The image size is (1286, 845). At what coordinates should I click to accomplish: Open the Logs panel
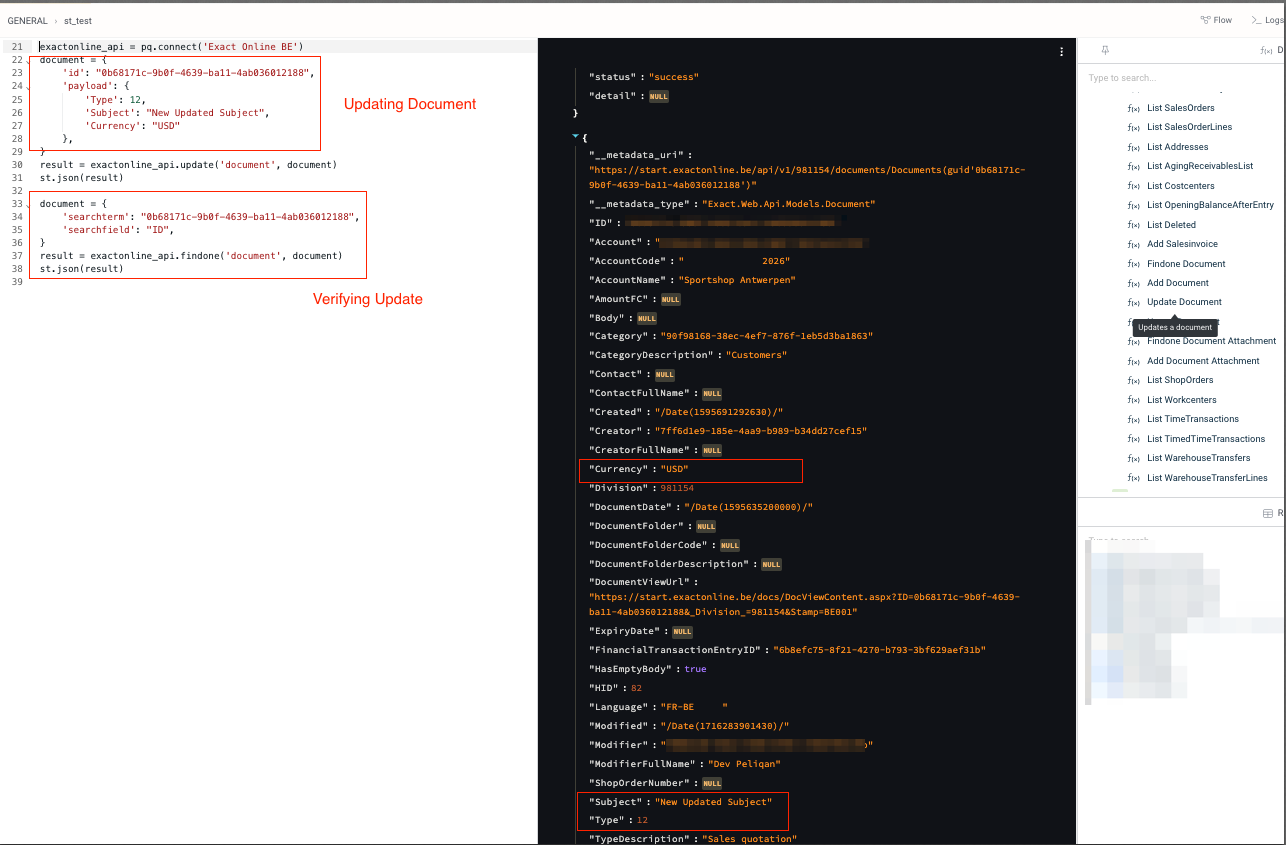pyautogui.click(x=1268, y=20)
